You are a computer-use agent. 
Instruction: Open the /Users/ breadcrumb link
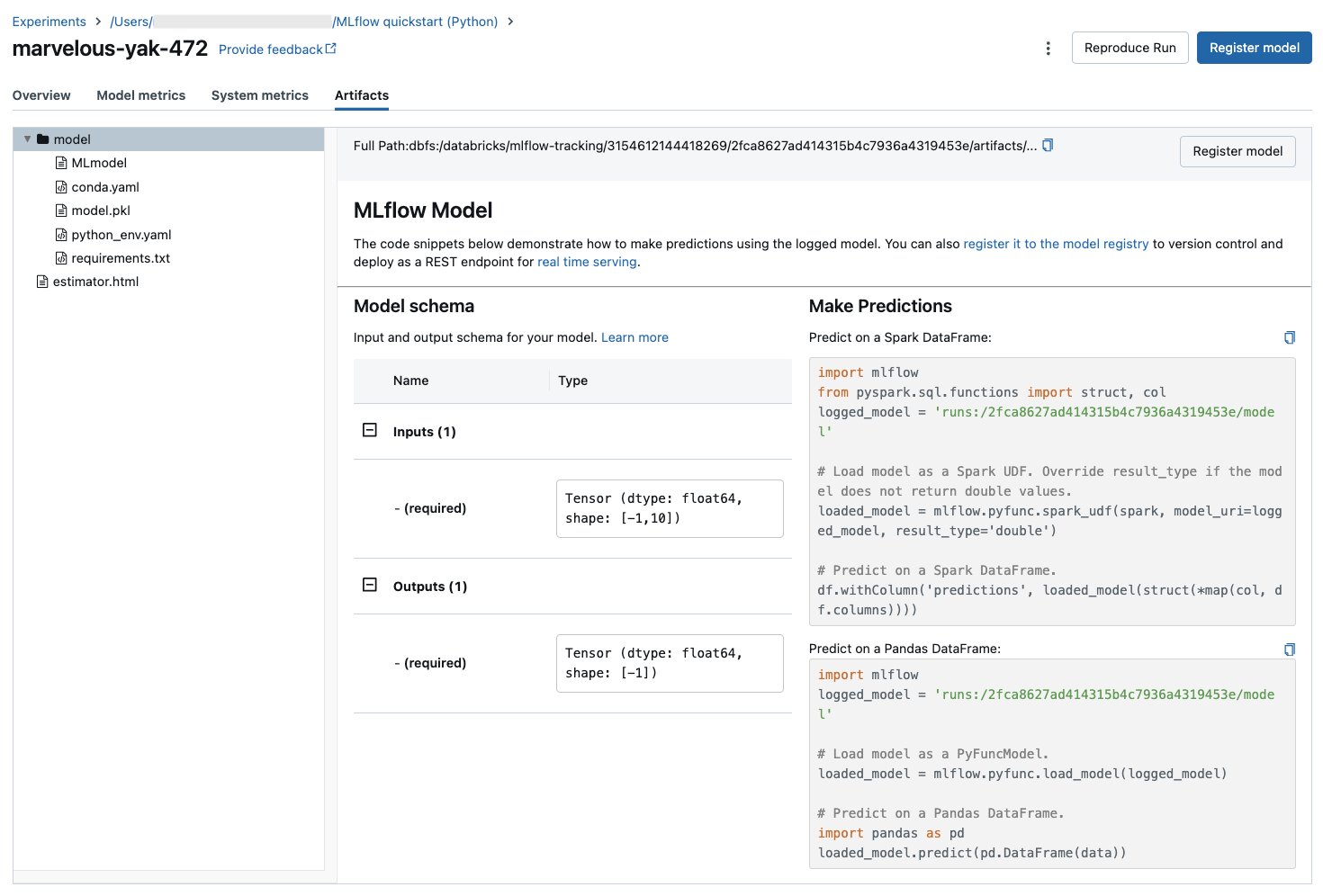click(131, 22)
